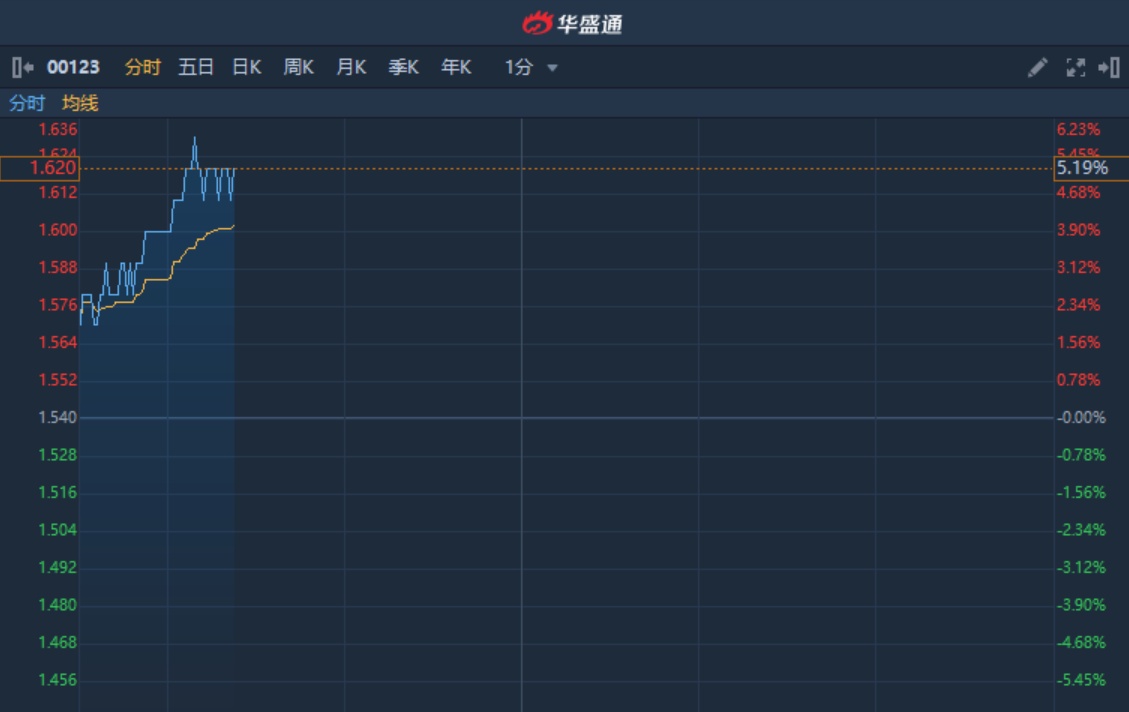Click the -2.34% axis label
Screen dimensions: 1129x712
point(1081,530)
